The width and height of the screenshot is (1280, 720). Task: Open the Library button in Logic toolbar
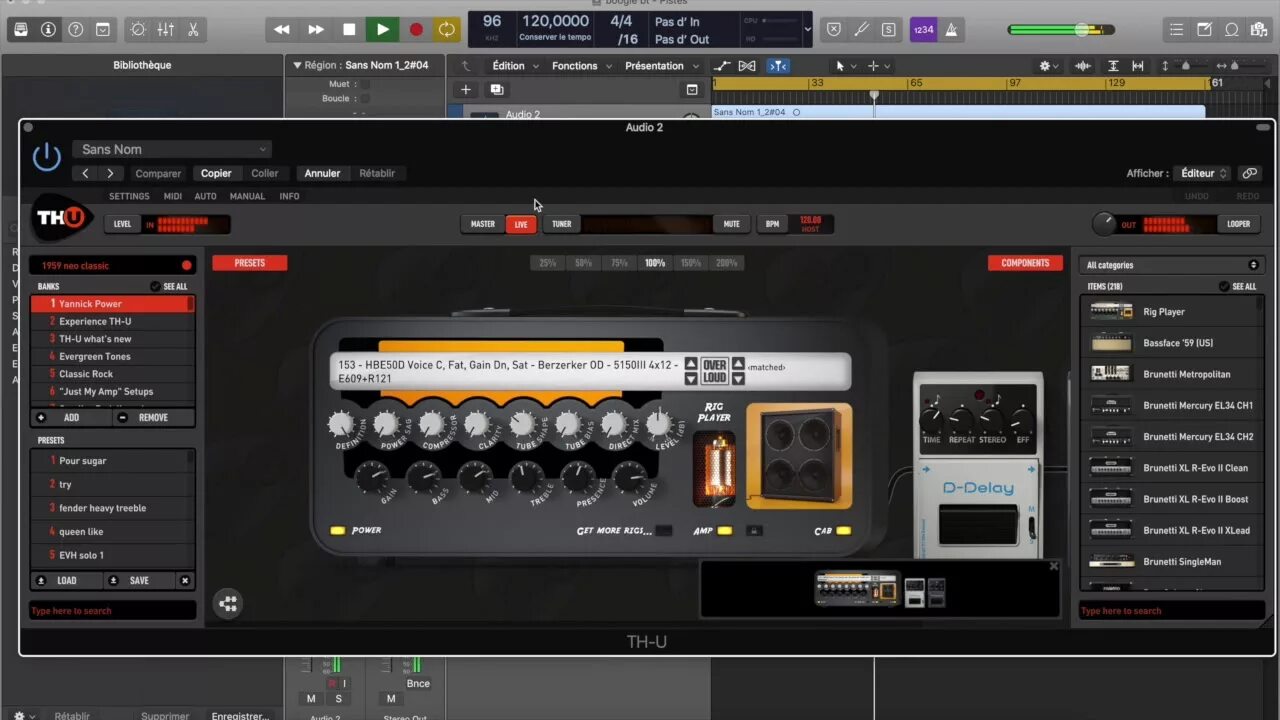(x=21, y=30)
